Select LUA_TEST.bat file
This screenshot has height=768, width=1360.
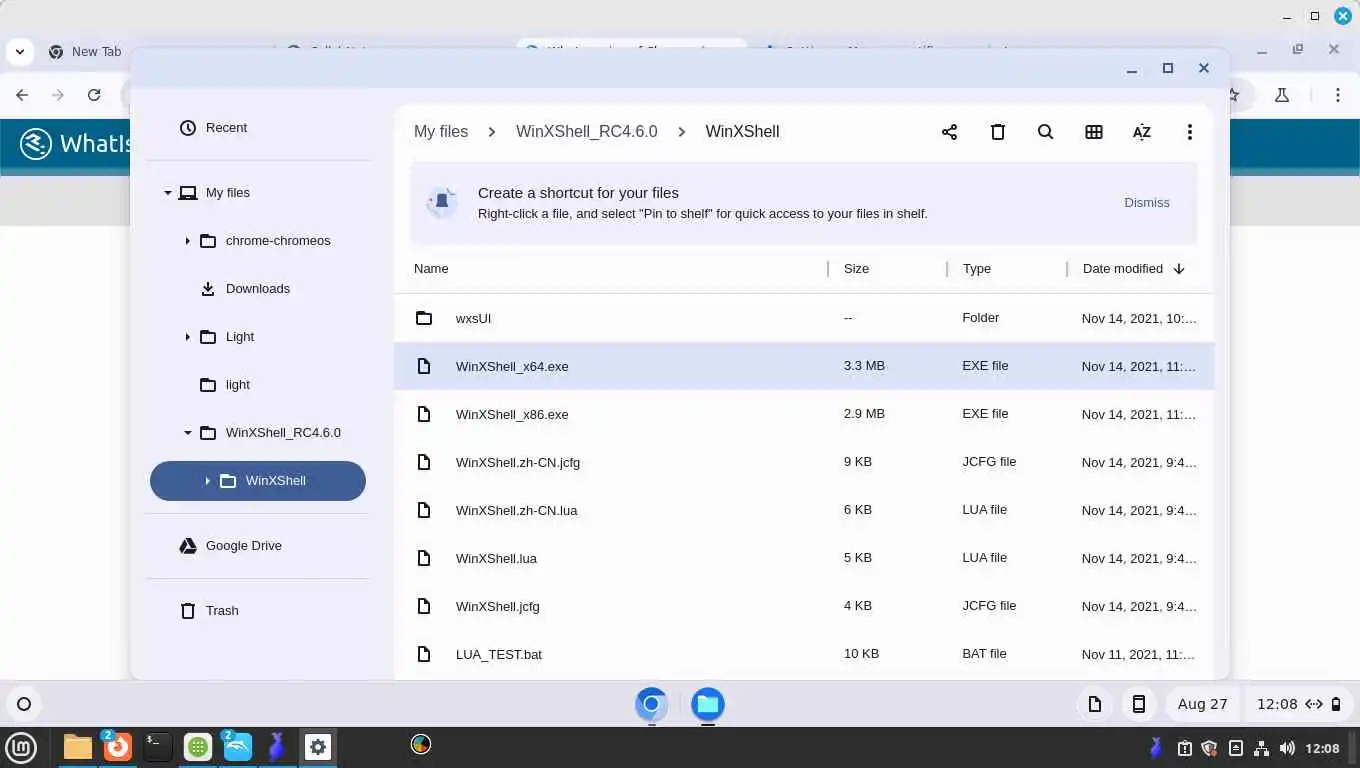(x=804, y=654)
